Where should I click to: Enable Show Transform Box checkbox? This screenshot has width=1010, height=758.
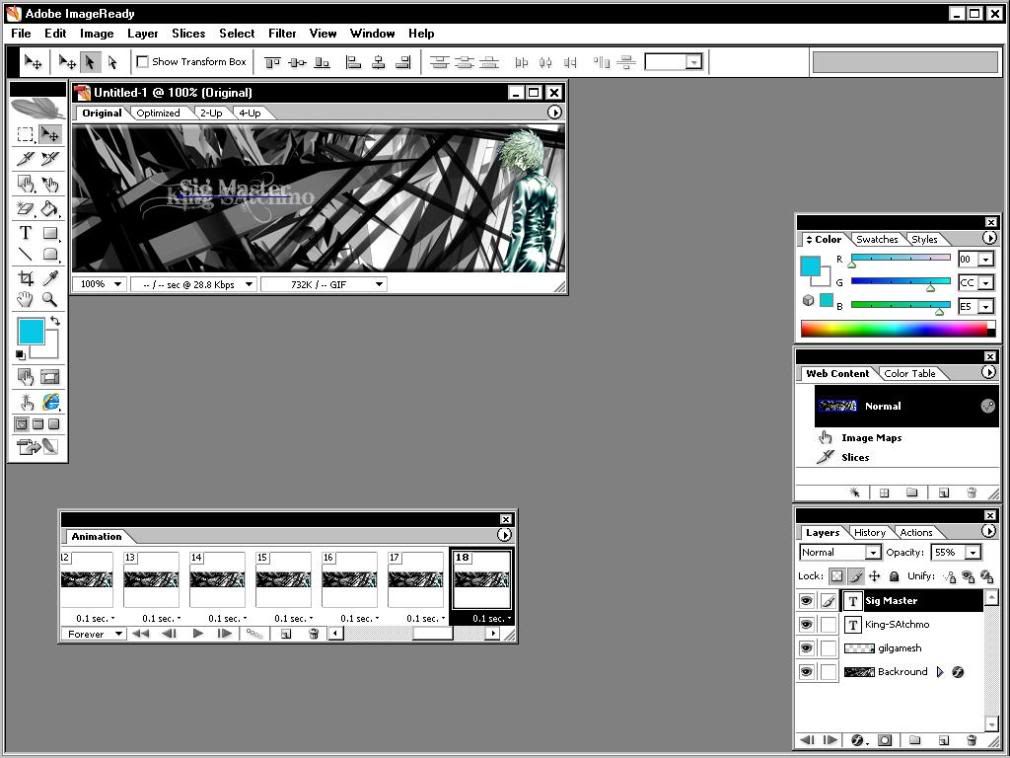pos(143,61)
